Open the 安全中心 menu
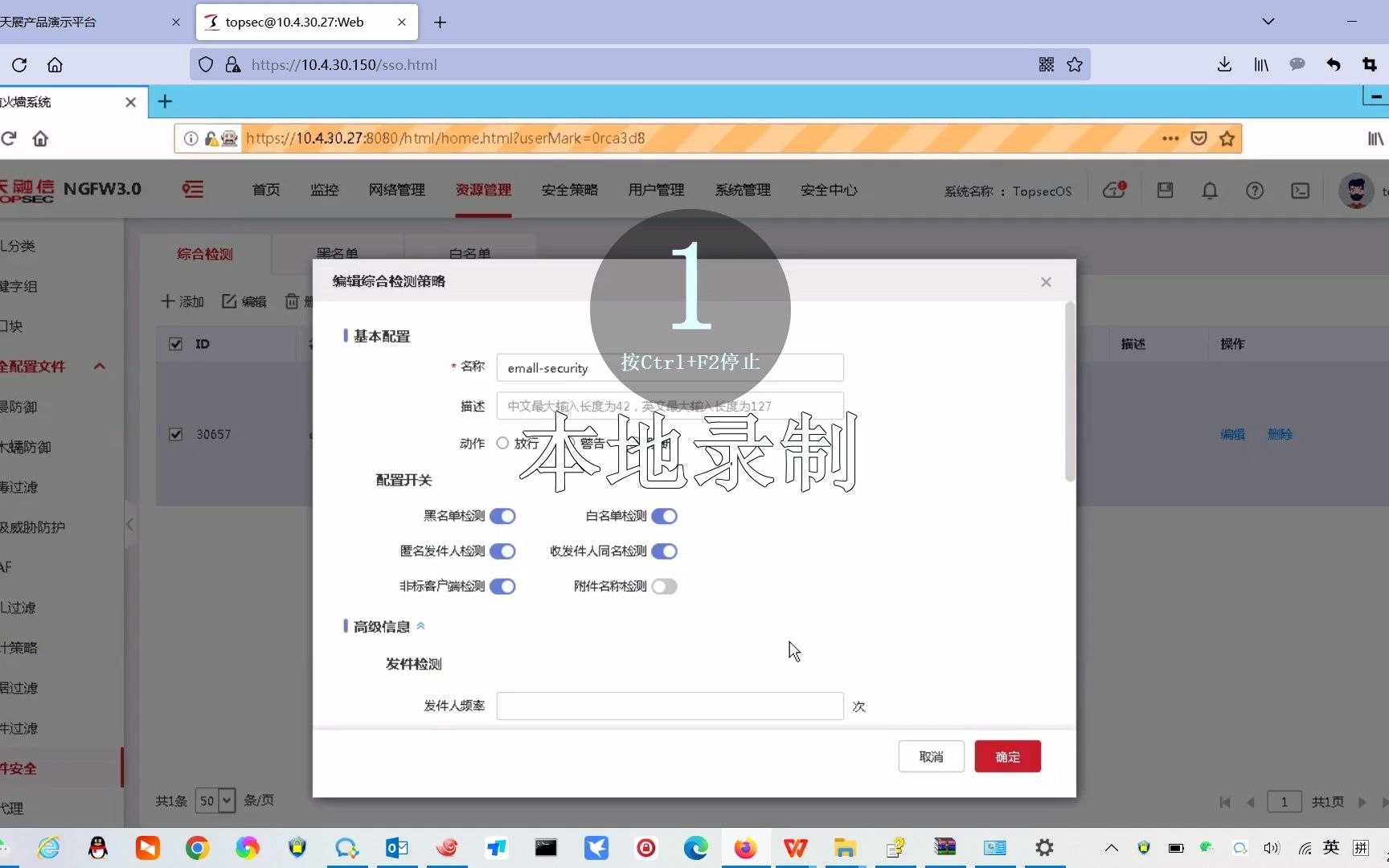Image resolution: width=1389 pixels, height=868 pixels. (830, 190)
